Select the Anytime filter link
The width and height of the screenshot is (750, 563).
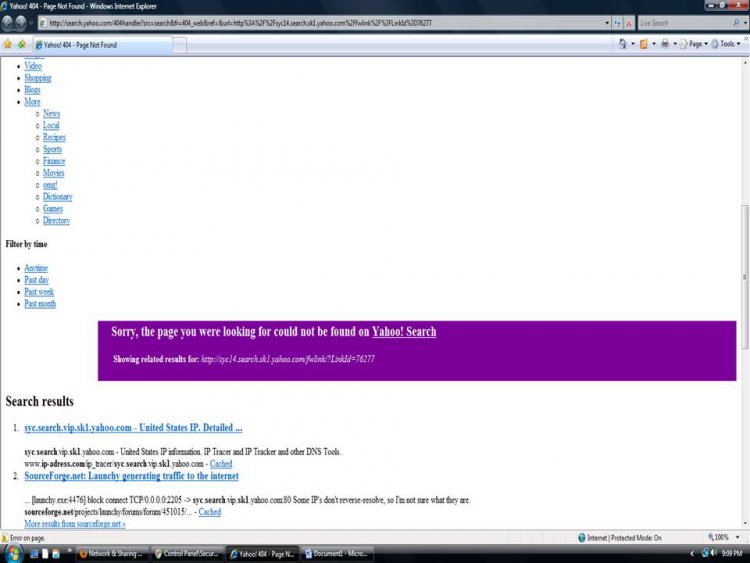(36, 268)
